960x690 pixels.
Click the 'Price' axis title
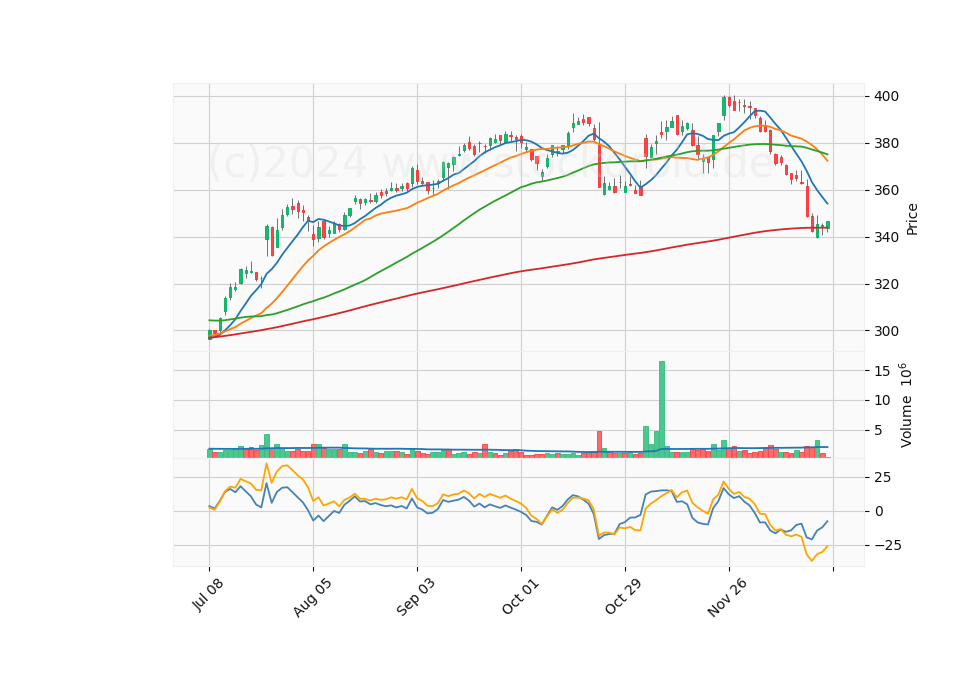tap(912, 219)
